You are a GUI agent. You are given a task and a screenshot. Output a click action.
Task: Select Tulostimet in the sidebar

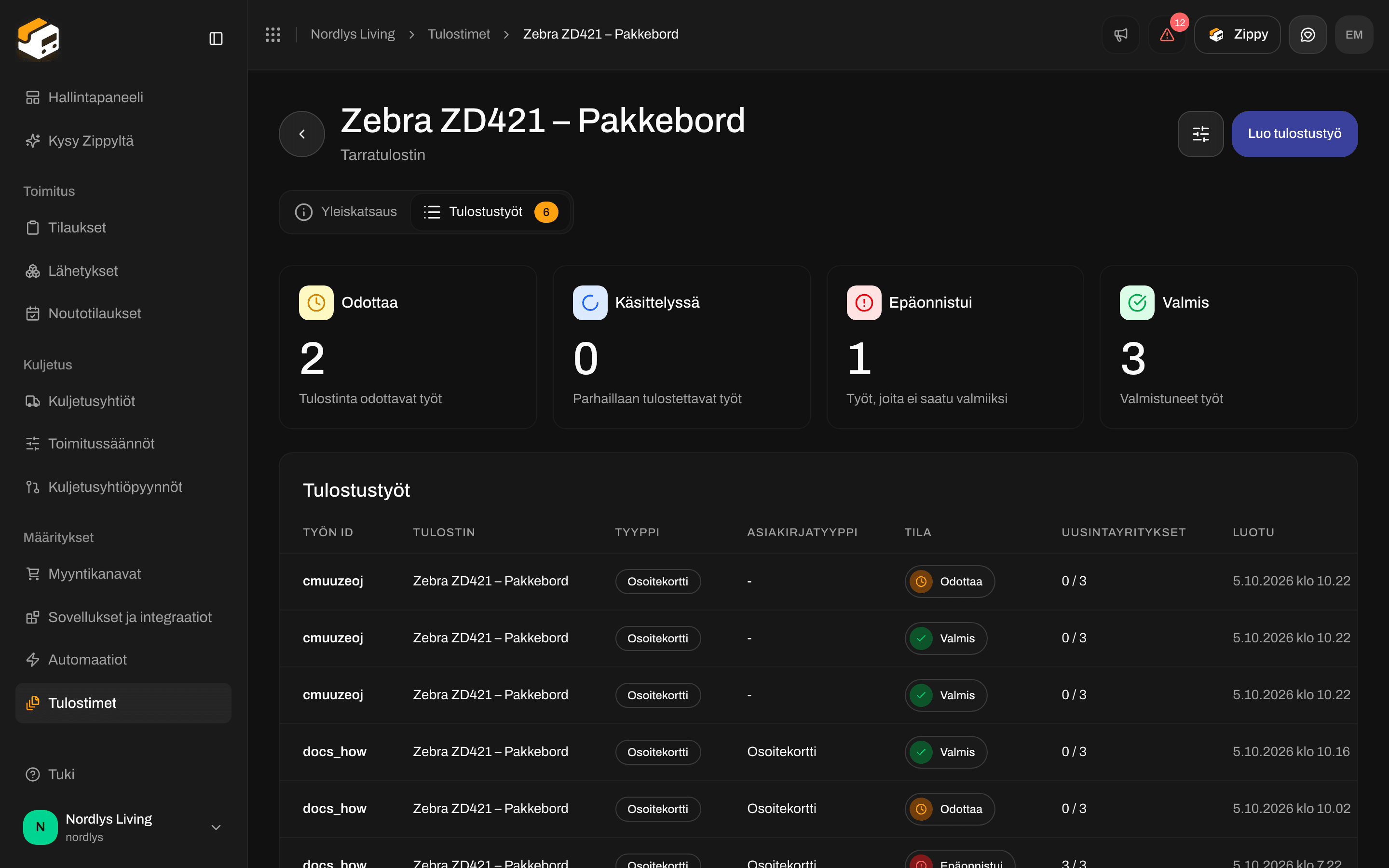pyautogui.click(x=123, y=703)
